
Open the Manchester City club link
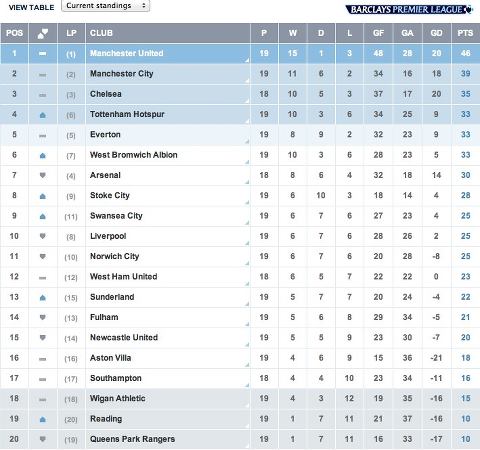(122, 74)
